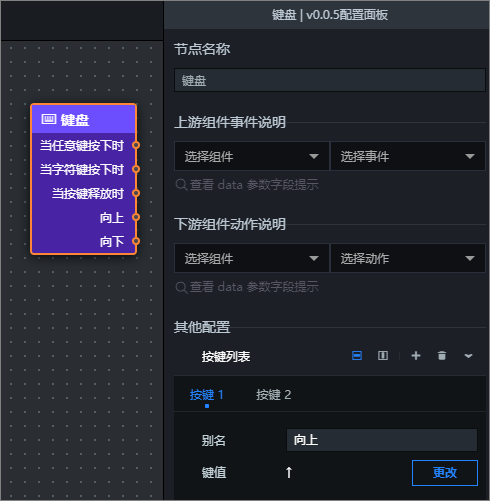Click the 节点名称 input field containing 键盘
The image size is (490, 501).
click(330, 80)
